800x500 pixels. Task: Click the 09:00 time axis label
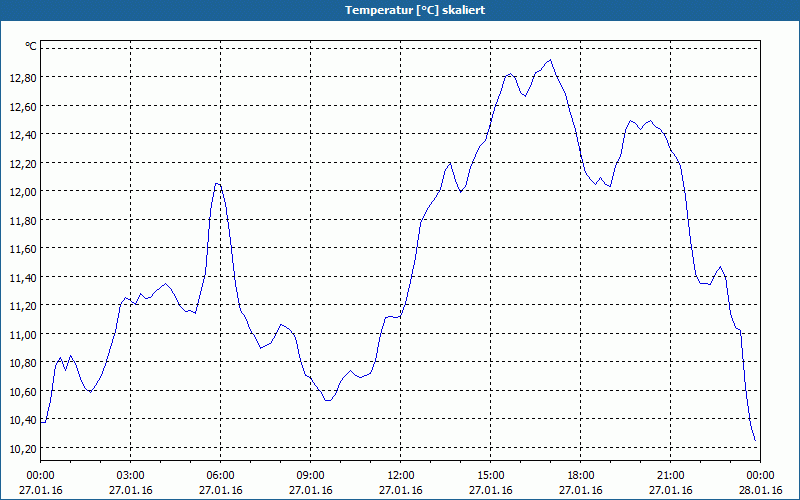[x=311, y=475]
